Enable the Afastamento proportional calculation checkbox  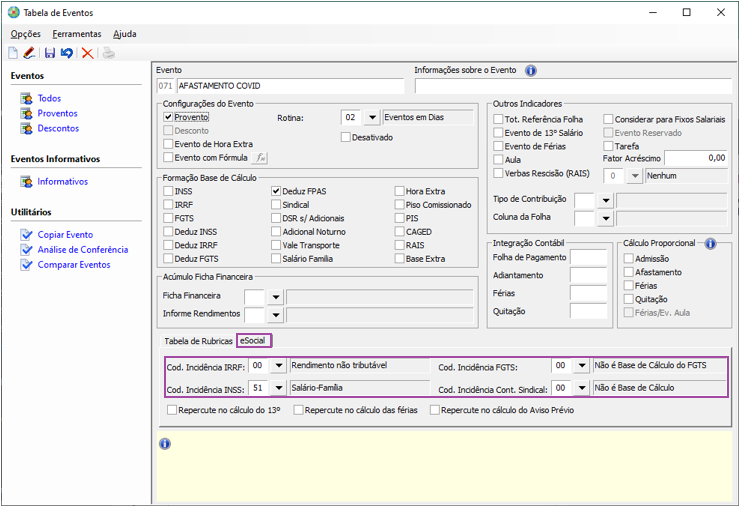click(x=629, y=272)
